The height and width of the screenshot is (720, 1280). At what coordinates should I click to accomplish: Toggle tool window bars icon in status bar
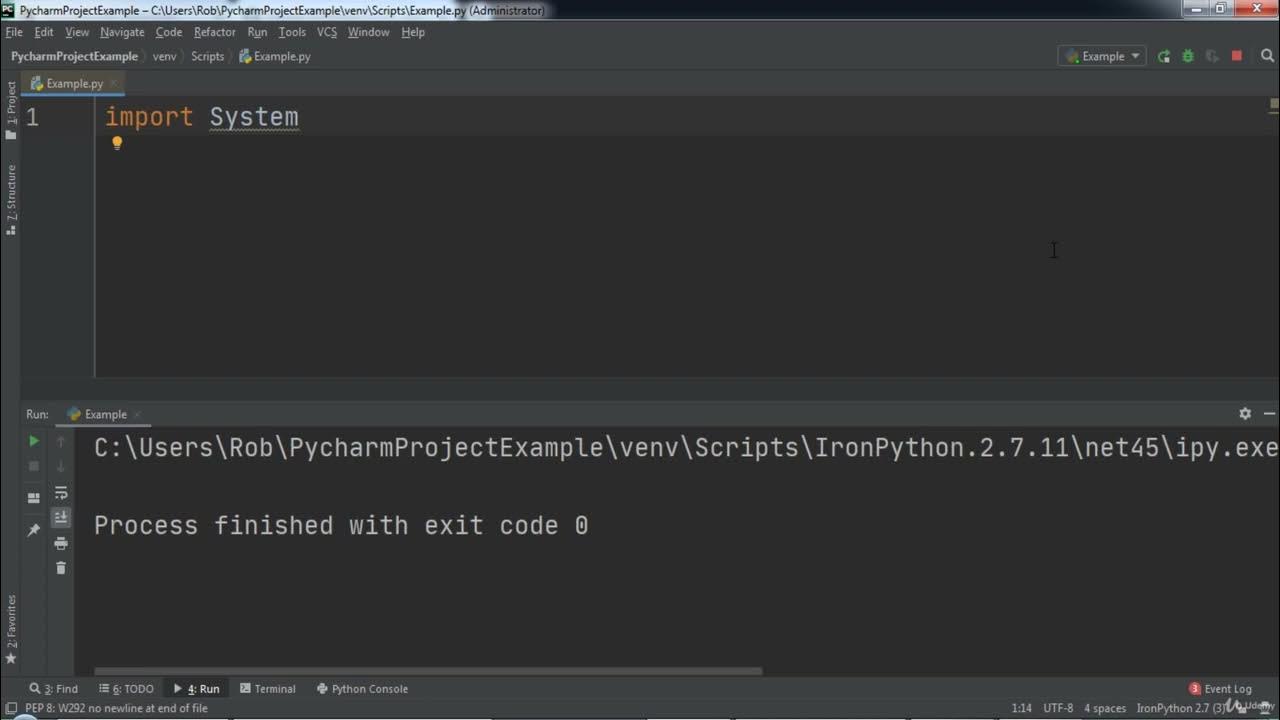[11, 708]
